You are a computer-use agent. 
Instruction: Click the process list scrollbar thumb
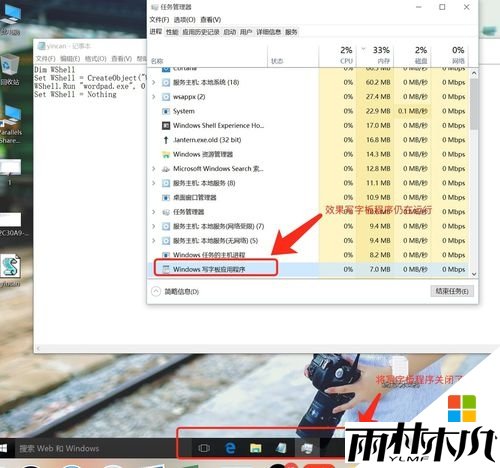[474, 104]
